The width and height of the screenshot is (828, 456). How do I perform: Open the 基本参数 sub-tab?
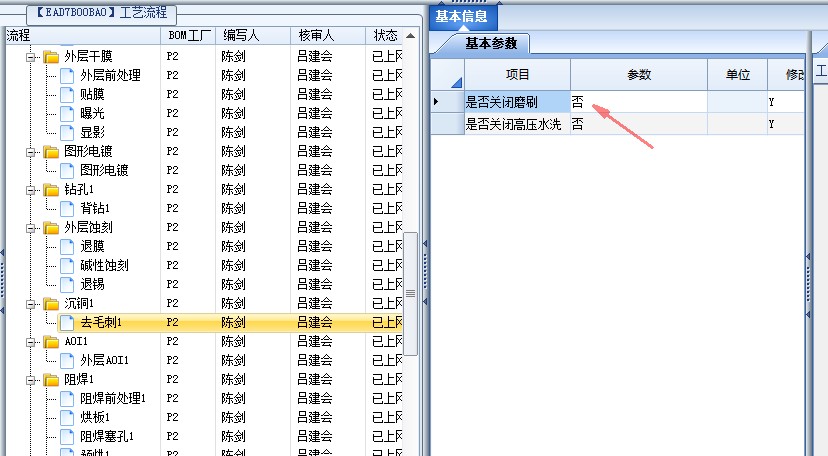491,43
